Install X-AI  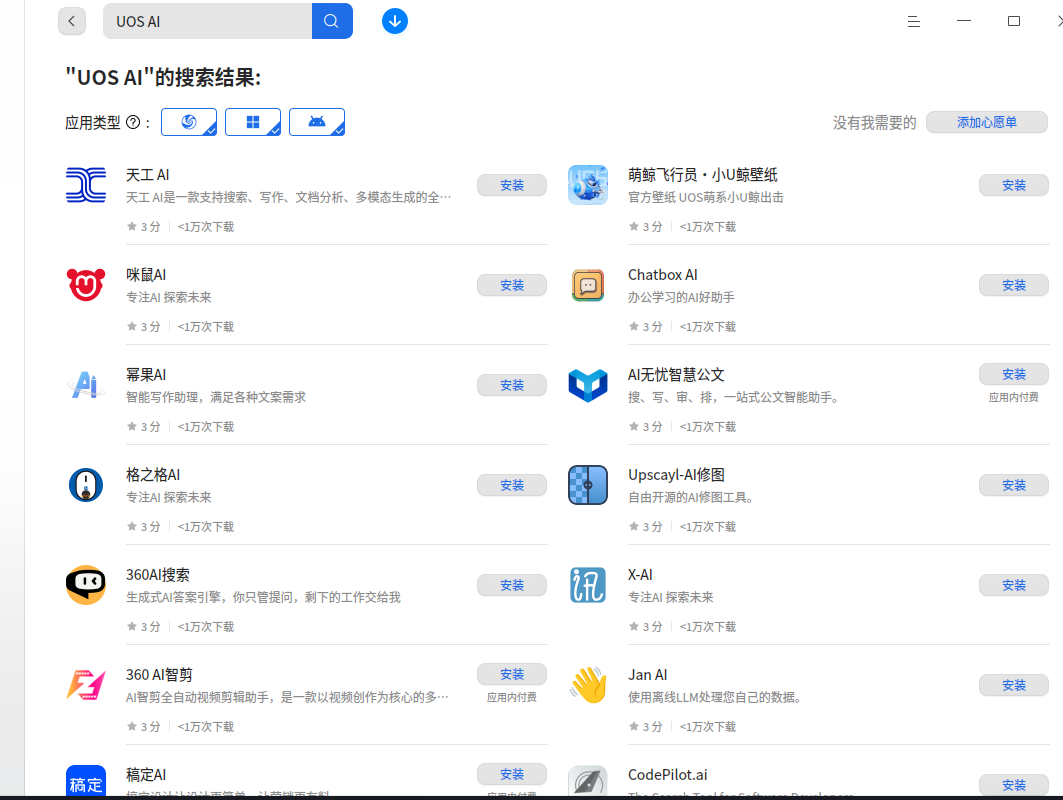coord(1014,585)
